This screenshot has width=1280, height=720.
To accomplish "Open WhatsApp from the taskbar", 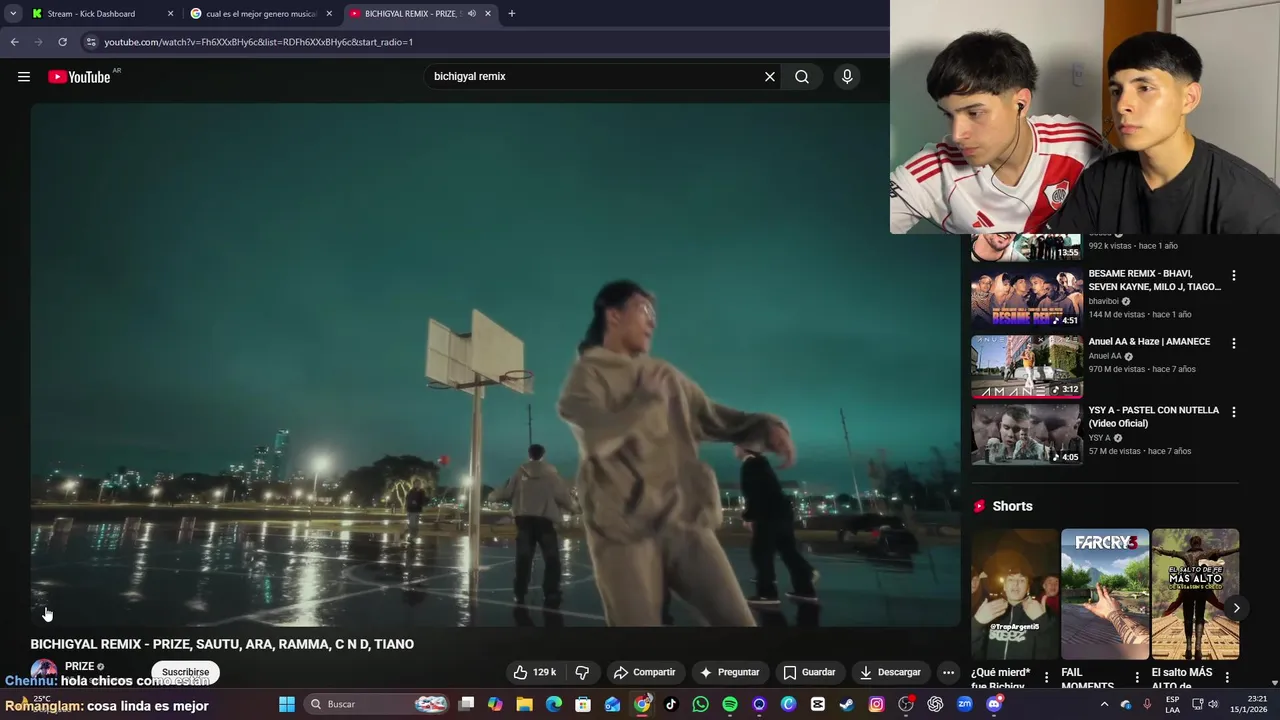I will tap(700, 704).
